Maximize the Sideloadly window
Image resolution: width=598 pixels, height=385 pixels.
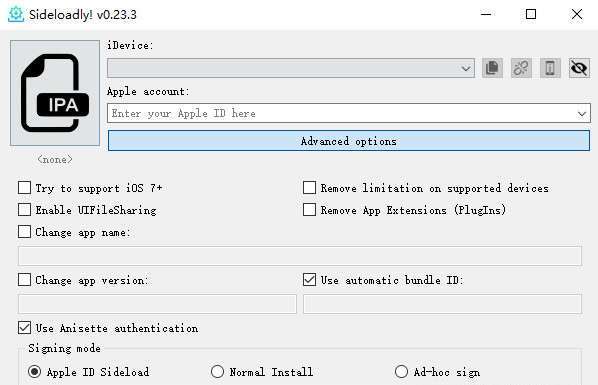pyautogui.click(x=531, y=14)
